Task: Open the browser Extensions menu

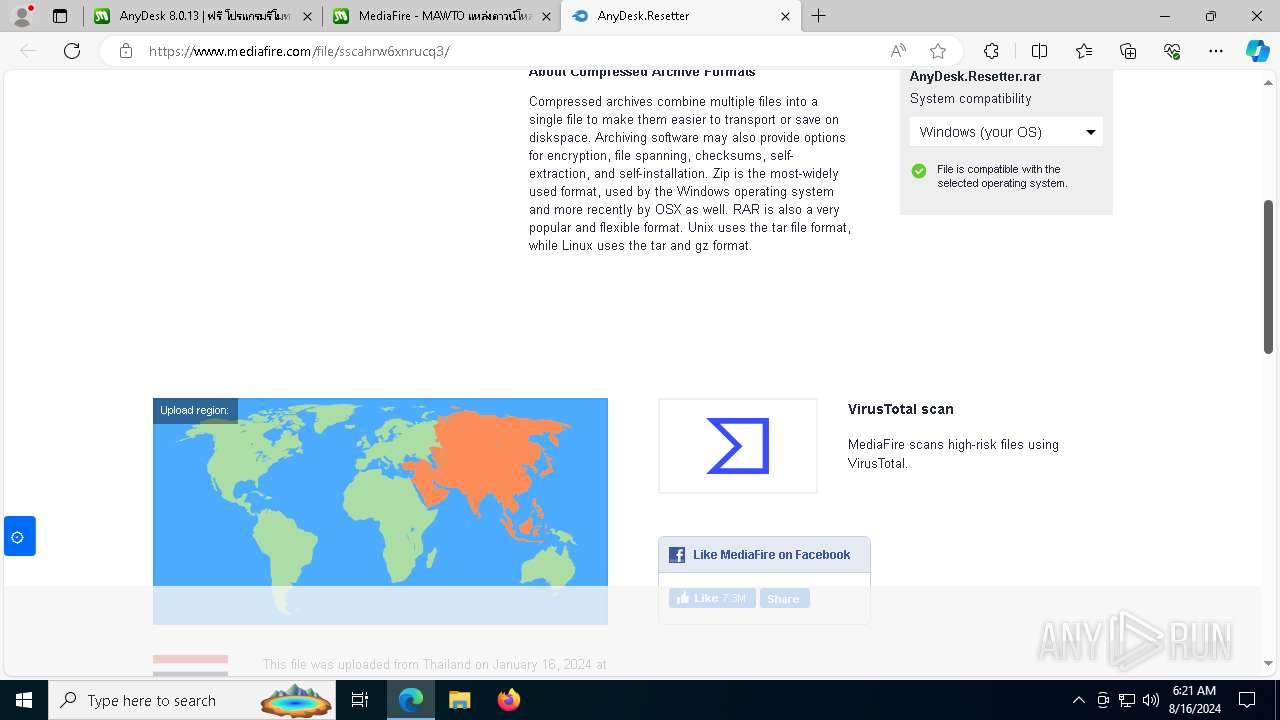Action: tap(991, 51)
